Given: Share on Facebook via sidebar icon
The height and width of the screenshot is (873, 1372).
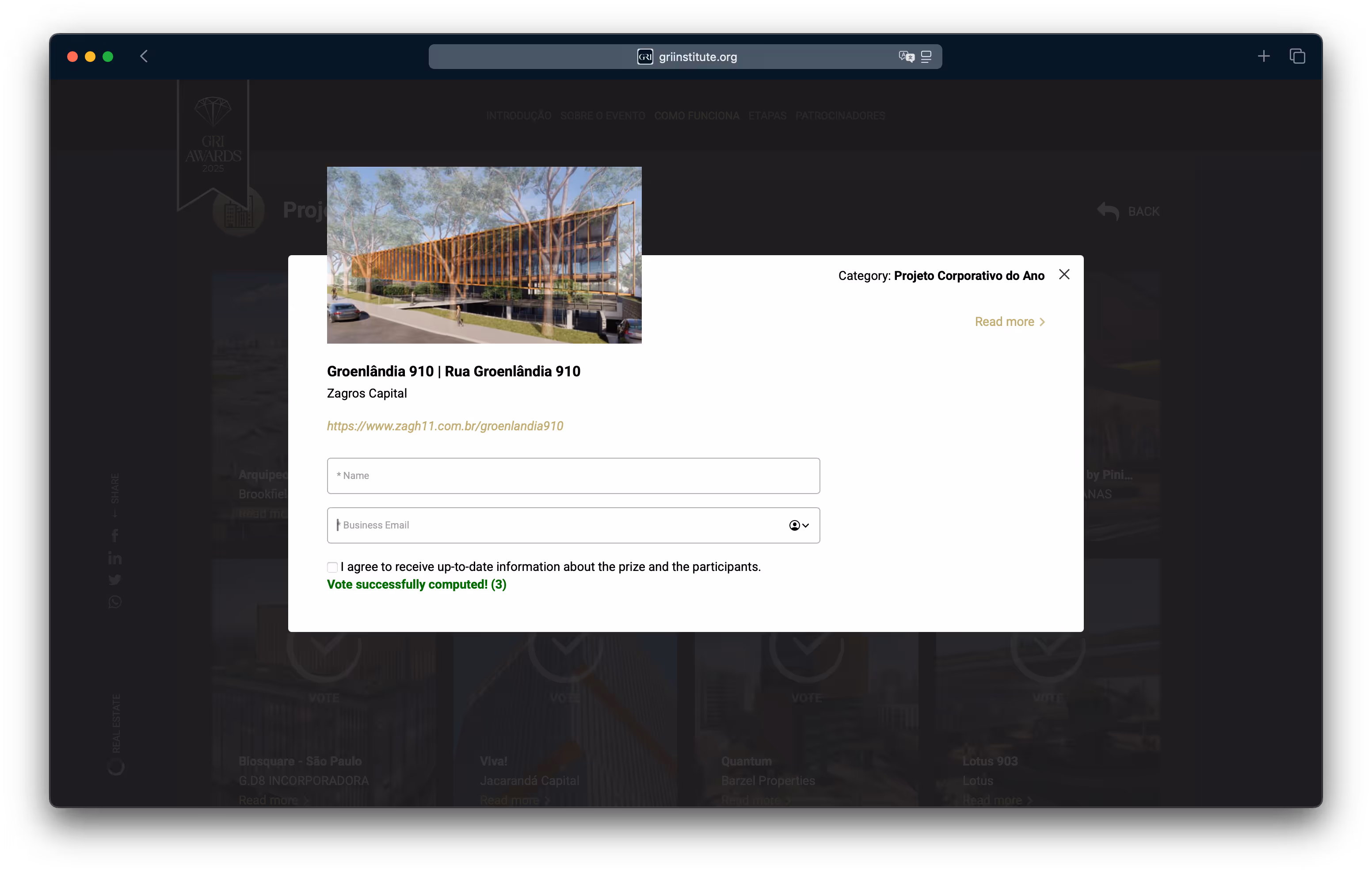Looking at the screenshot, I should tap(114, 535).
